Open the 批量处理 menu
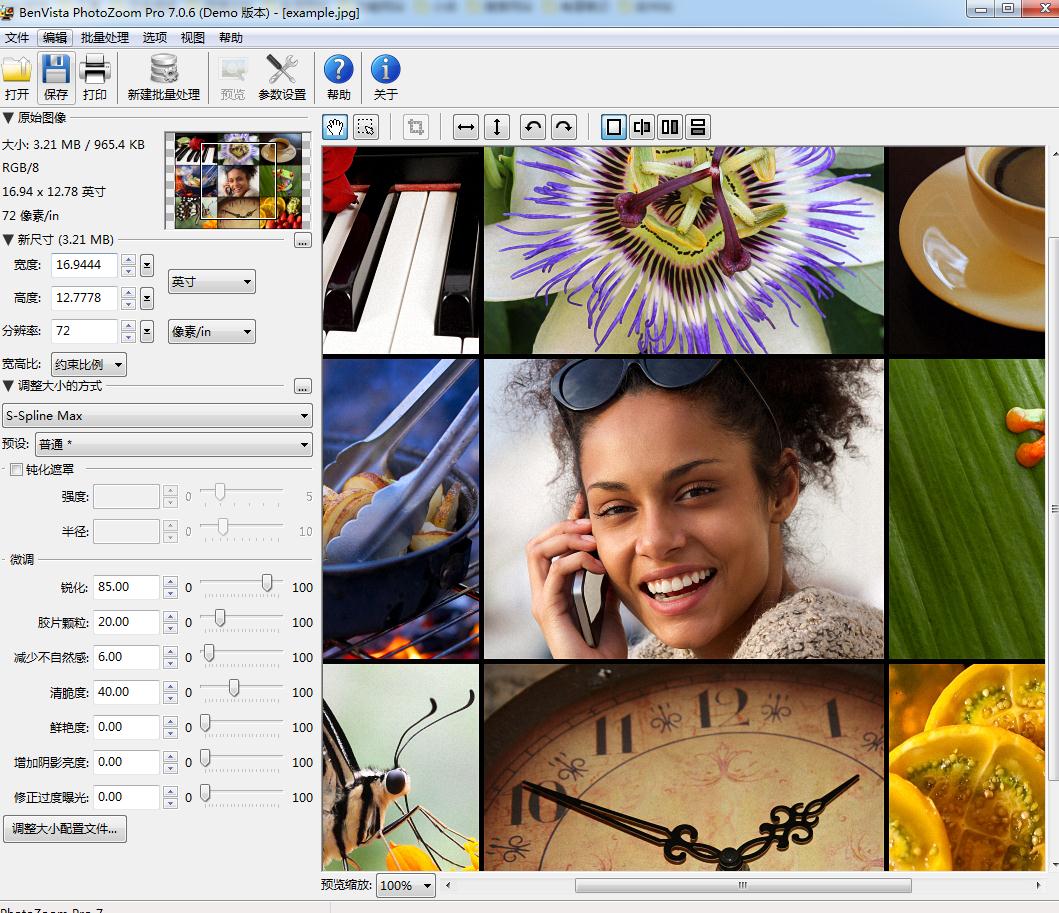This screenshot has width=1059, height=913. pos(105,38)
